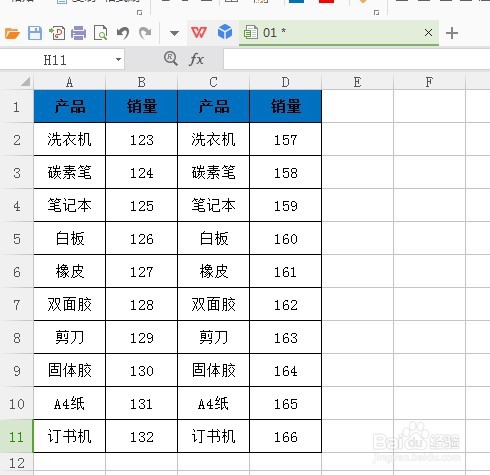Select cell A10 A4纸
Screen dimensions: 490x475
click(x=69, y=403)
